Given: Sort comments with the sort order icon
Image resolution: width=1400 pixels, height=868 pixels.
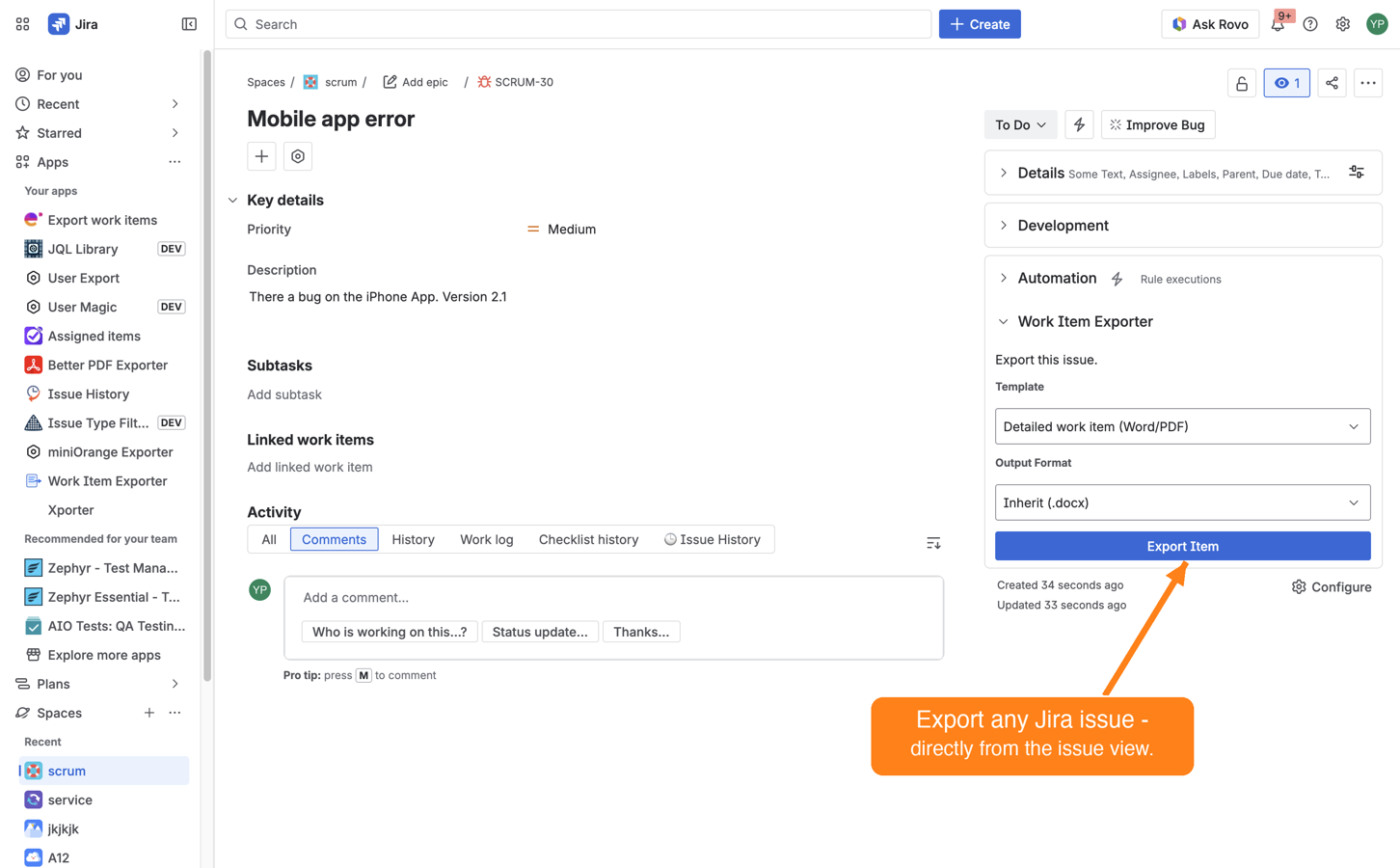Looking at the screenshot, I should (932, 542).
